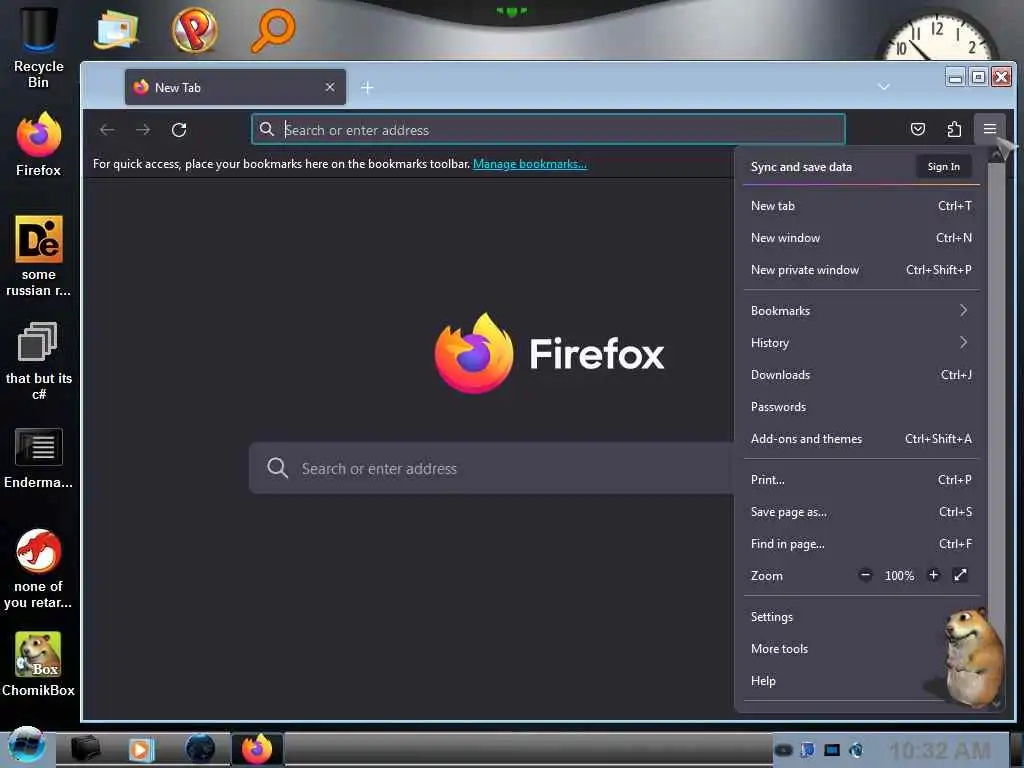Image resolution: width=1024 pixels, height=768 pixels.
Task: Expand the History submenu
Action: (x=861, y=343)
